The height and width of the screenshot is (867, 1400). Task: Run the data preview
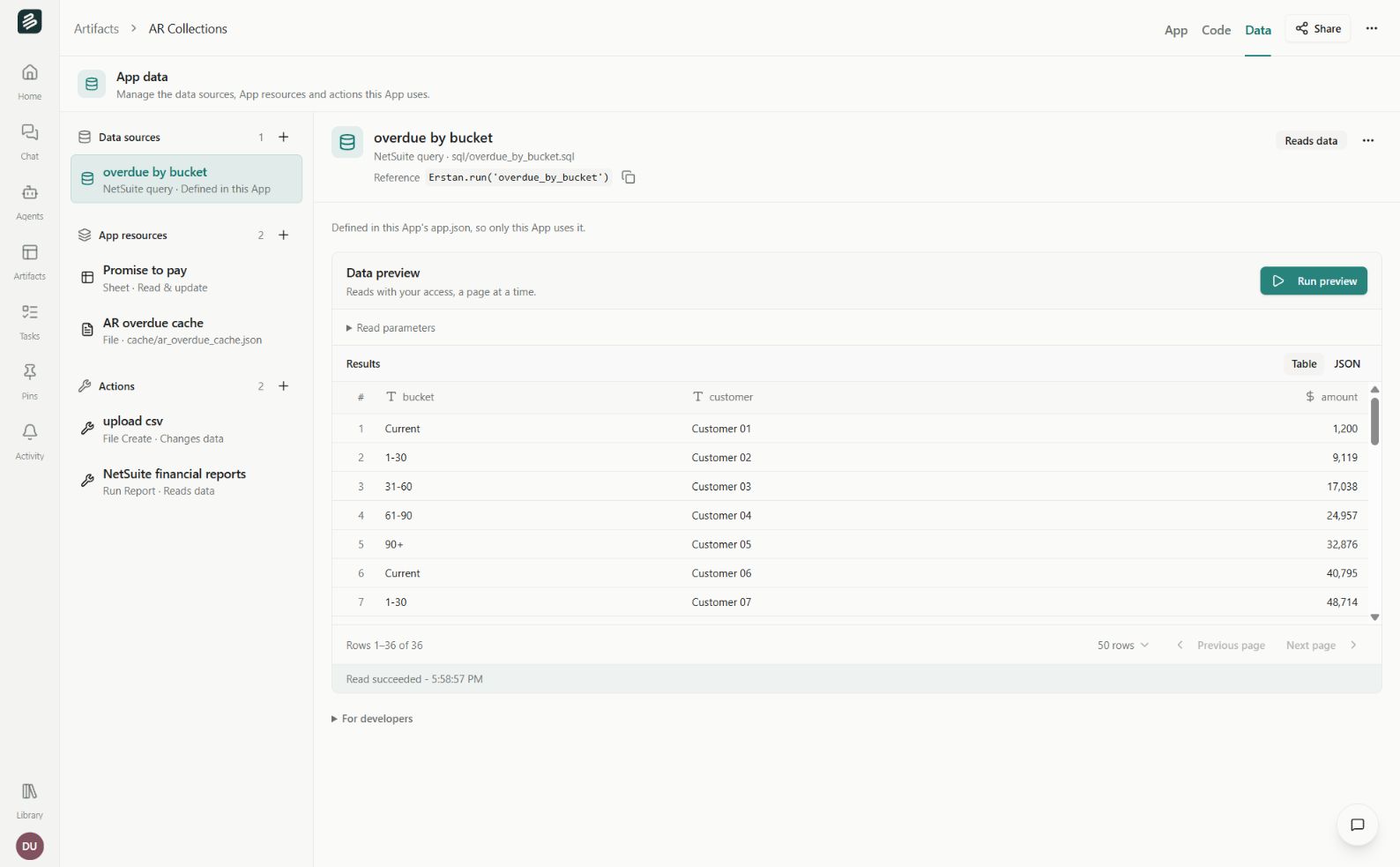(1314, 280)
